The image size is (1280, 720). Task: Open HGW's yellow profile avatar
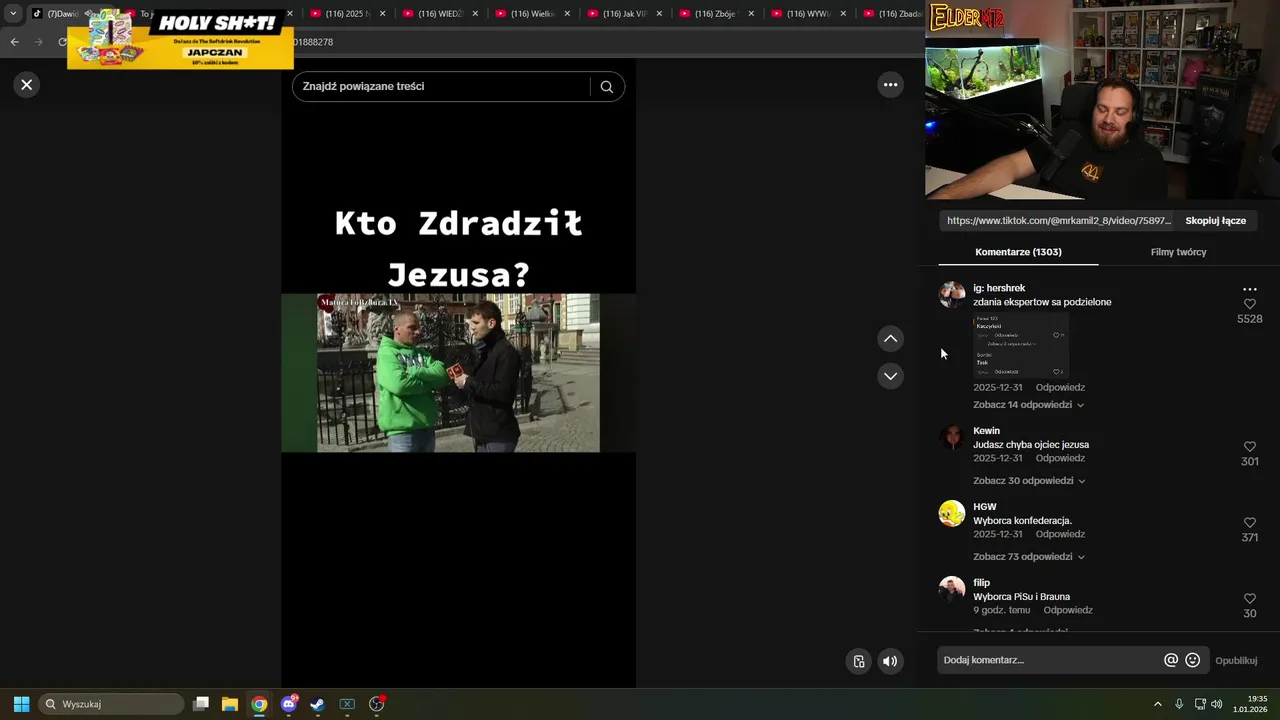(x=952, y=513)
